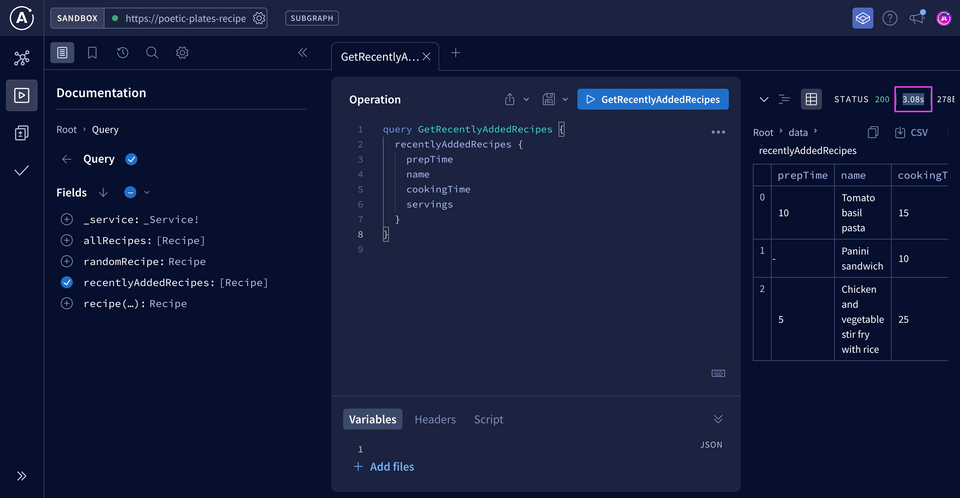Add the _service field
Viewport: 960px width, 498px height.
tap(67, 219)
